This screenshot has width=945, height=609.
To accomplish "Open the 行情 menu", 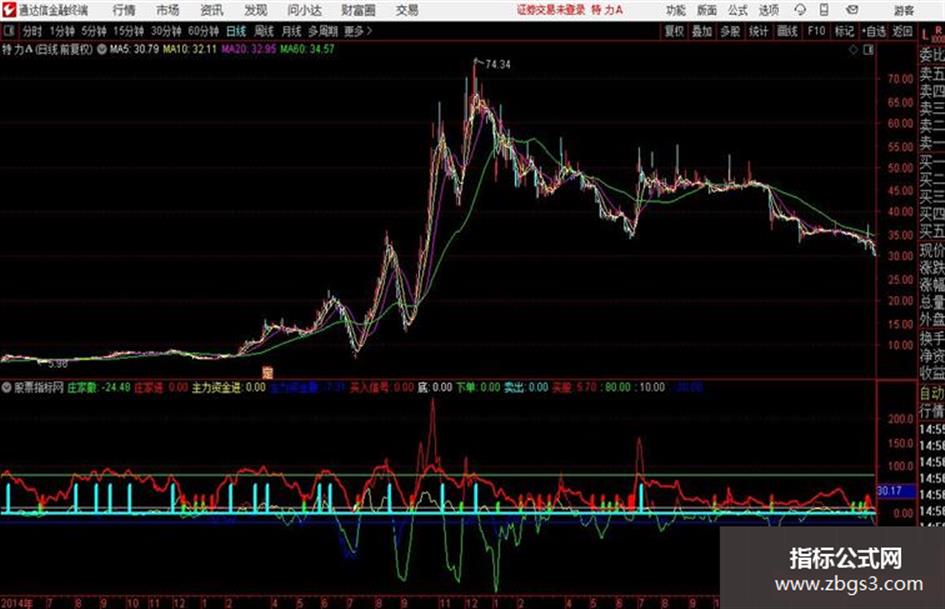I will click(124, 10).
